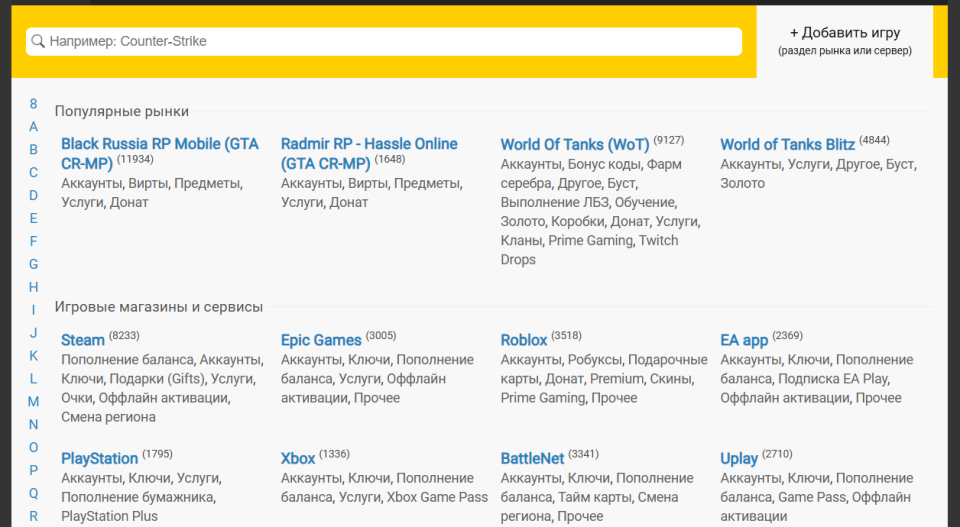Viewport: 960px width, 527px height.
Task: Open Очки under Steam
Action: (76, 398)
